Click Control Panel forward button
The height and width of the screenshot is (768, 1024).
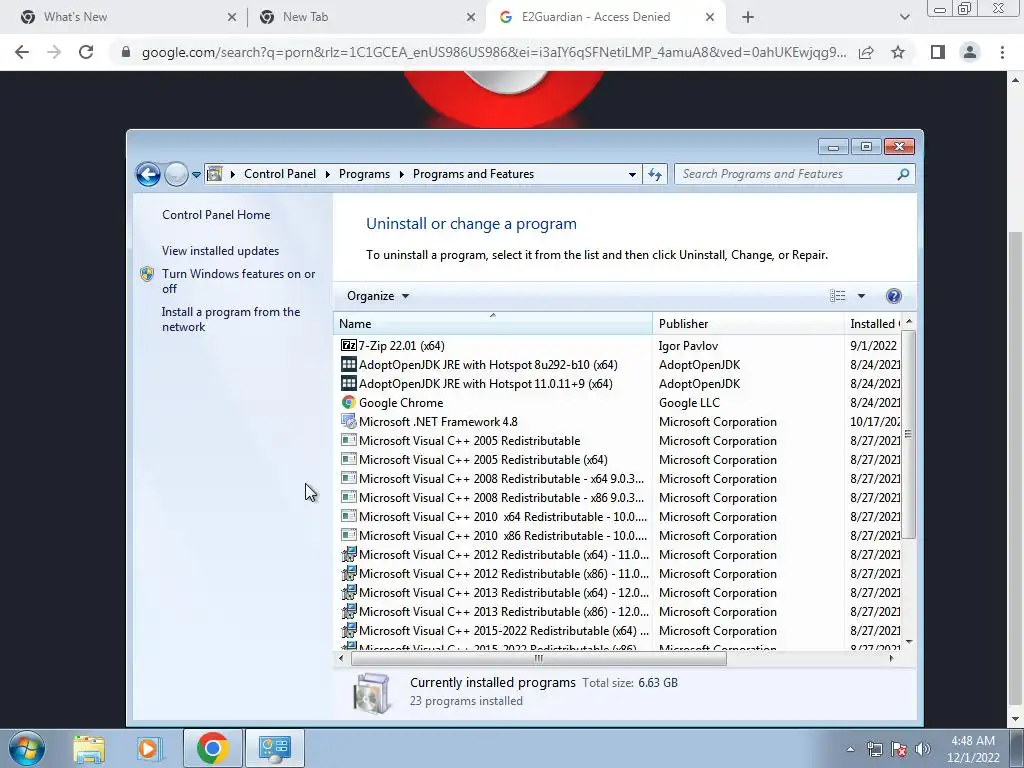[x=176, y=174]
